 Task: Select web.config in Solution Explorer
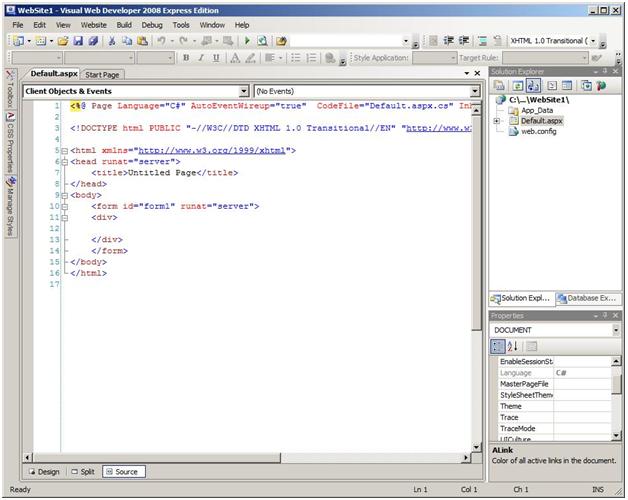point(538,131)
